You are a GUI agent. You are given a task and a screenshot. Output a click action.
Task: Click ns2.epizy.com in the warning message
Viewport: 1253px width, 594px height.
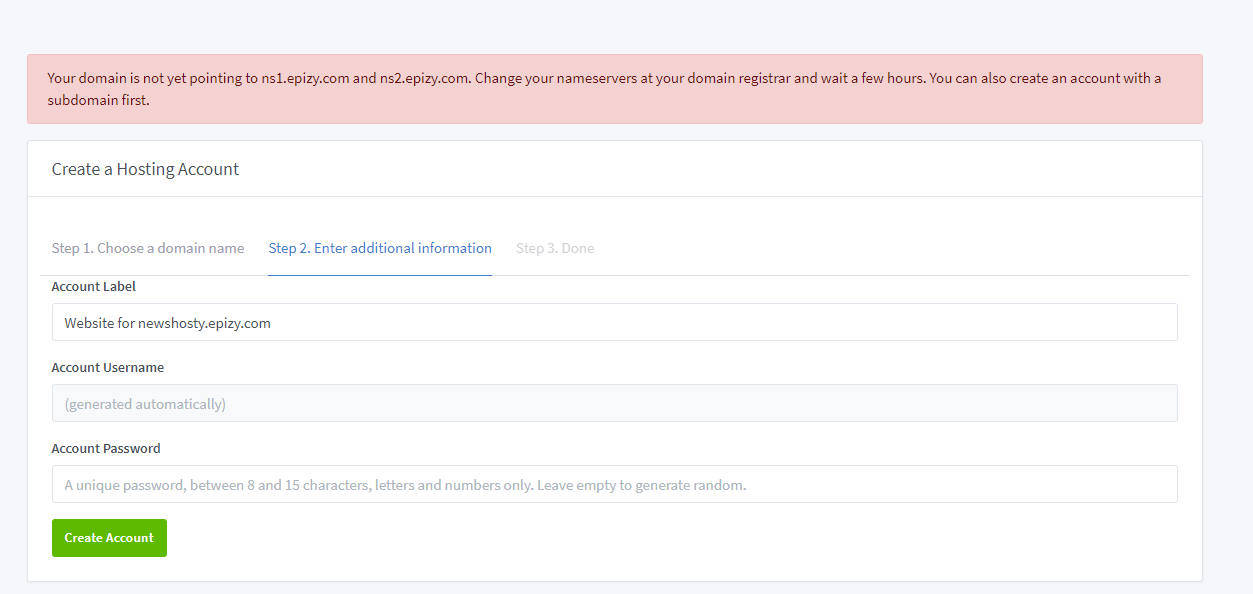(424, 79)
